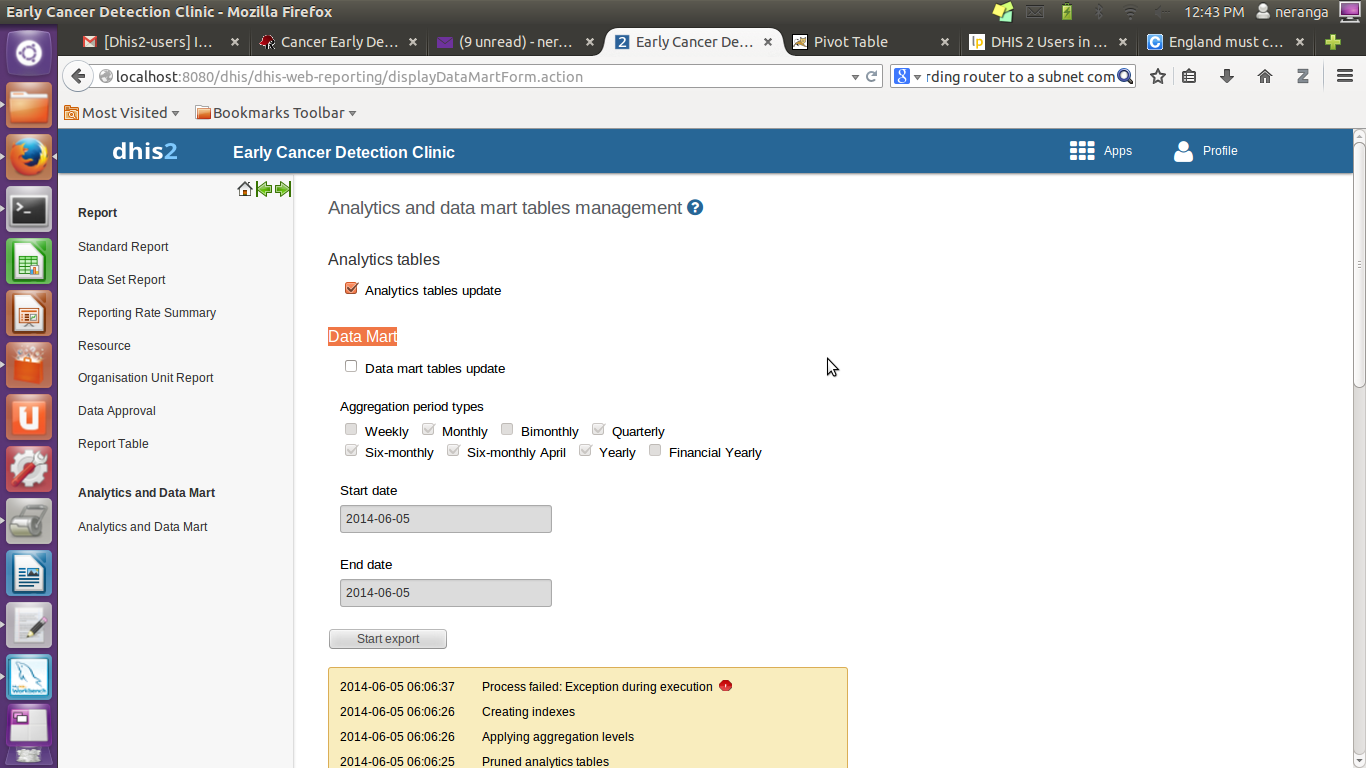Enable the Data mart tables update checkbox

[x=351, y=366]
